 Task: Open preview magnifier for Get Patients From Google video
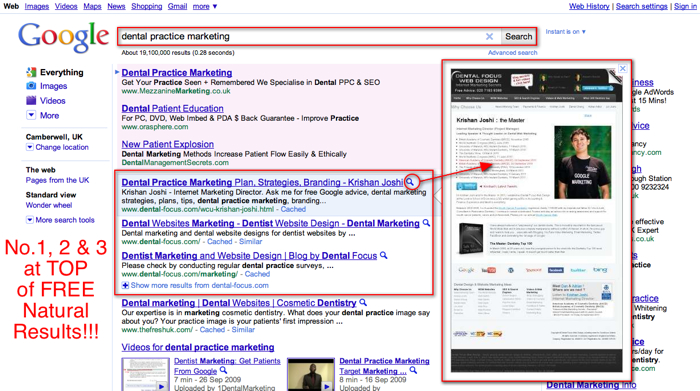(x=223, y=370)
